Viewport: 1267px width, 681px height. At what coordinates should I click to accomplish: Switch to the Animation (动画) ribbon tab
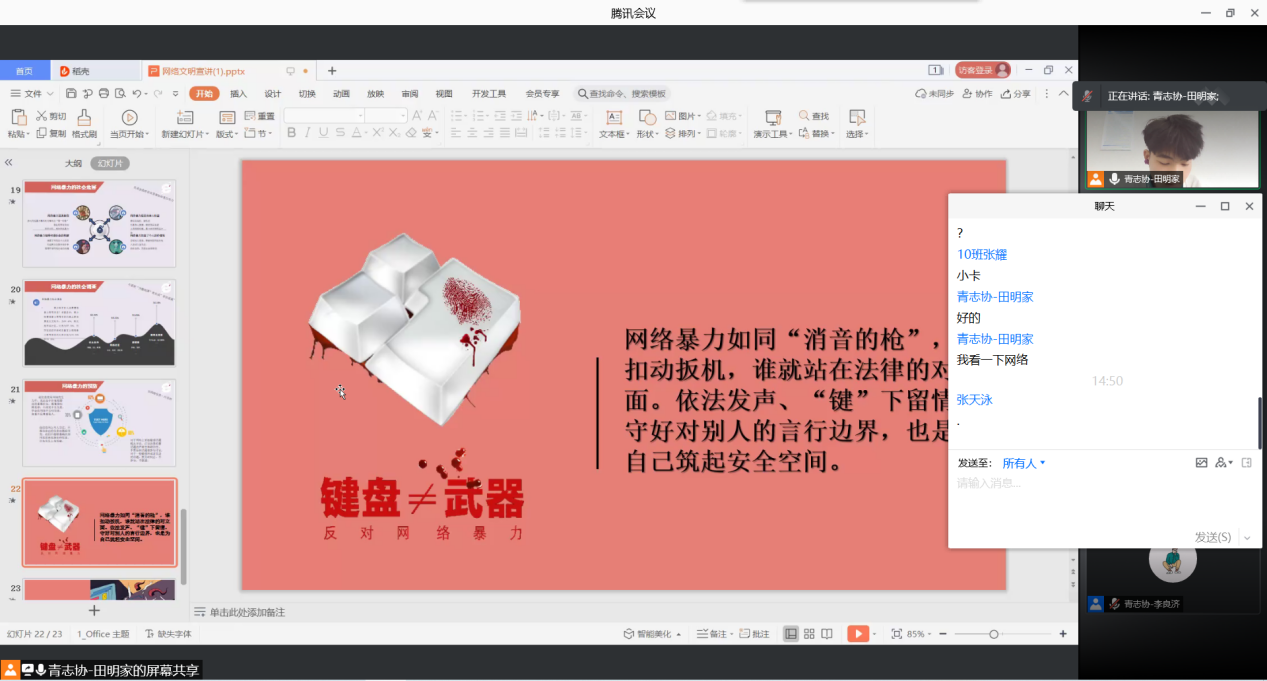[x=341, y=94]
